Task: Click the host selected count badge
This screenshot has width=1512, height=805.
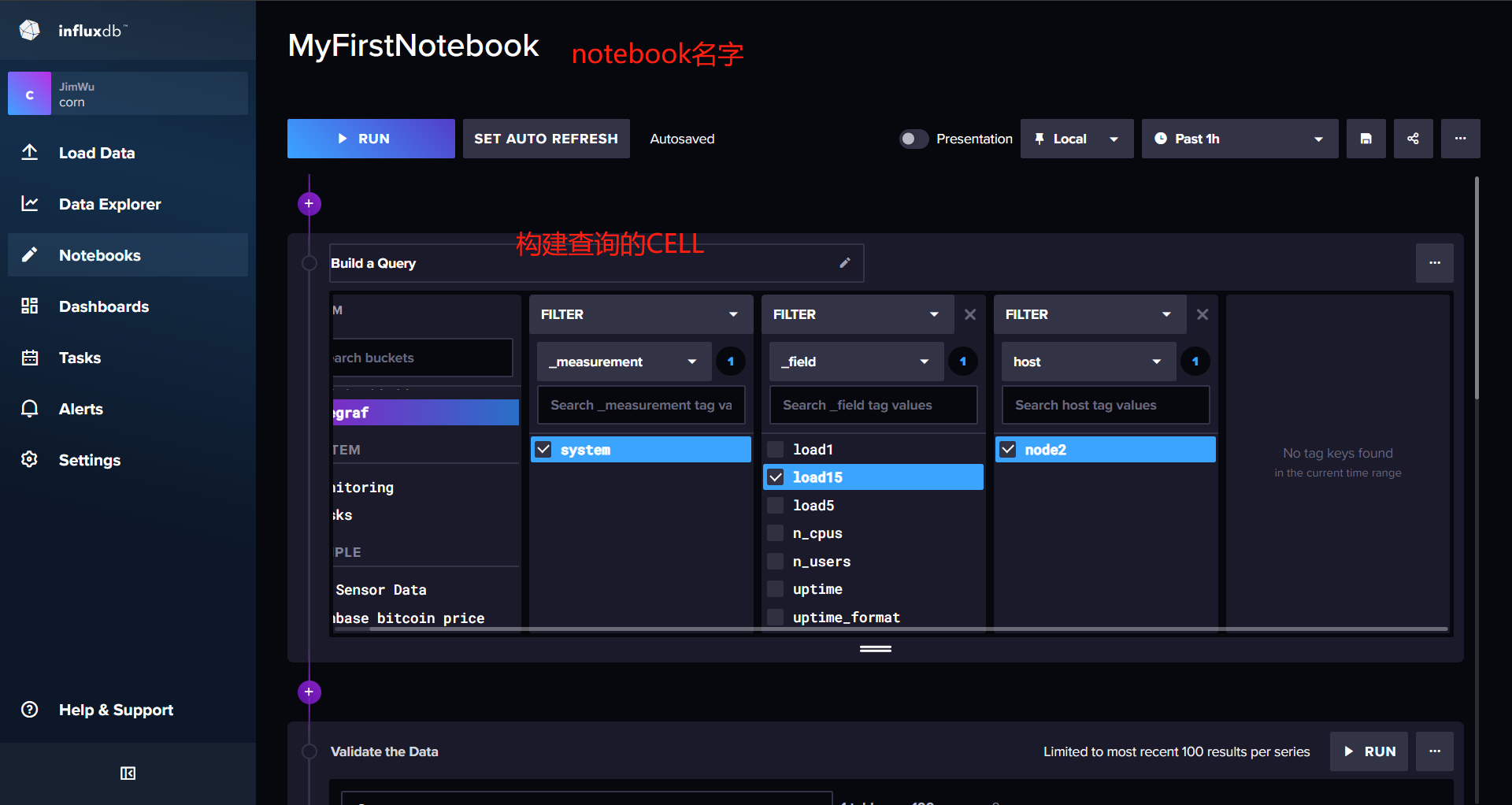Action: point(1195,362)
